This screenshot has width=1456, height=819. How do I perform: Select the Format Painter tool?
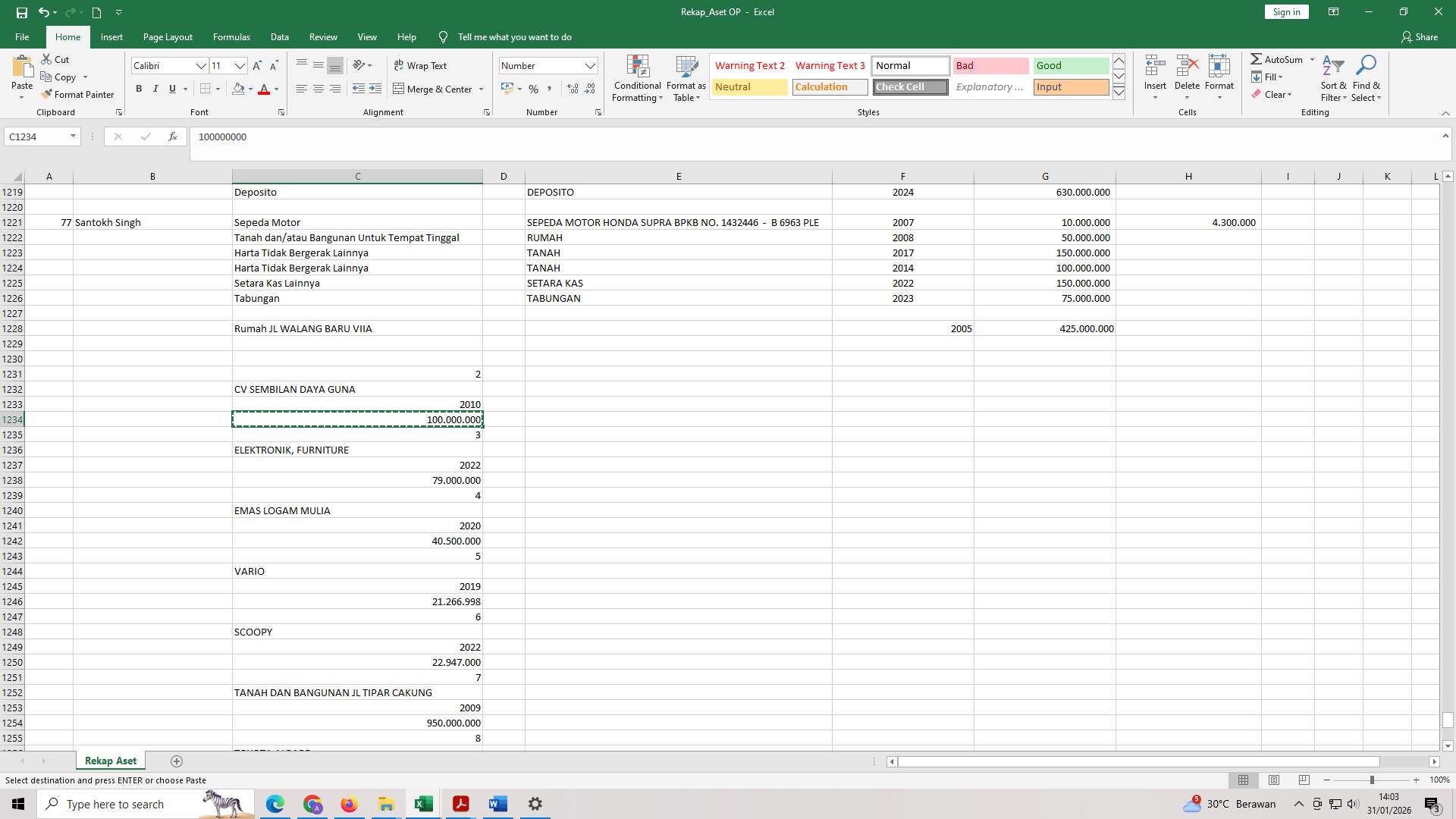(x=78, y=94)
